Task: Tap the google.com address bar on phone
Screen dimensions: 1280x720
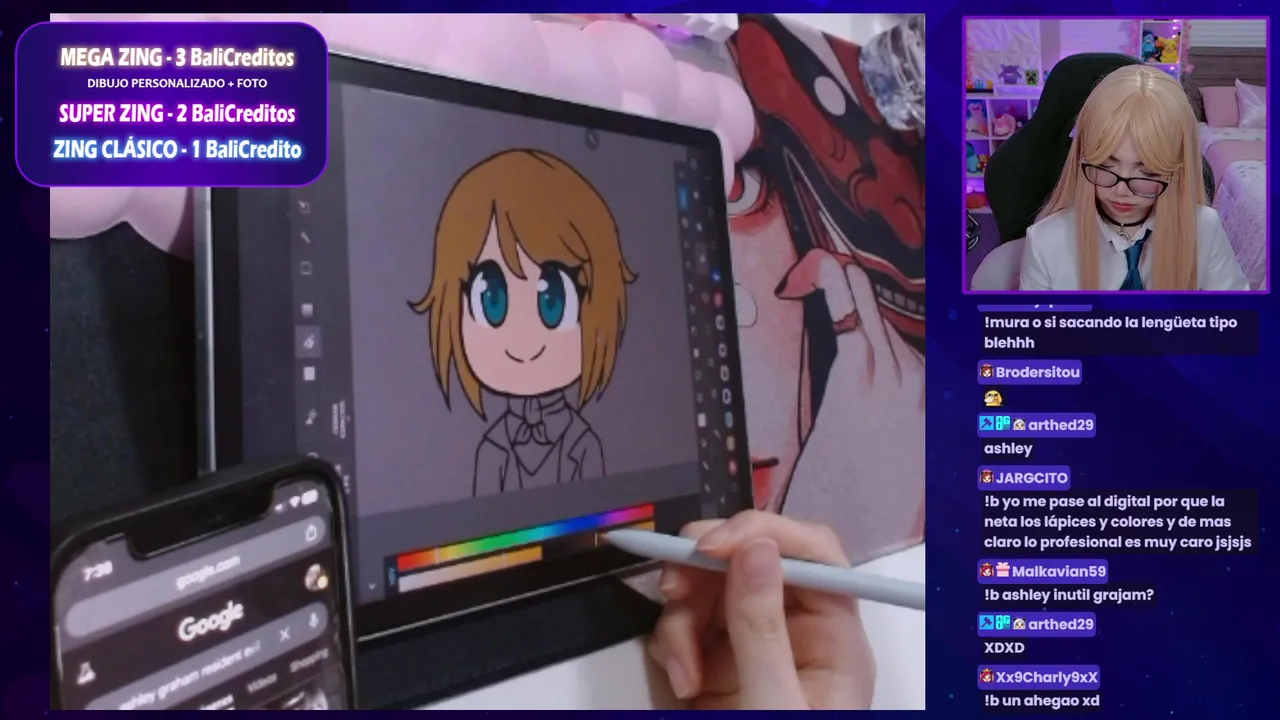Action: pos(208,572)
